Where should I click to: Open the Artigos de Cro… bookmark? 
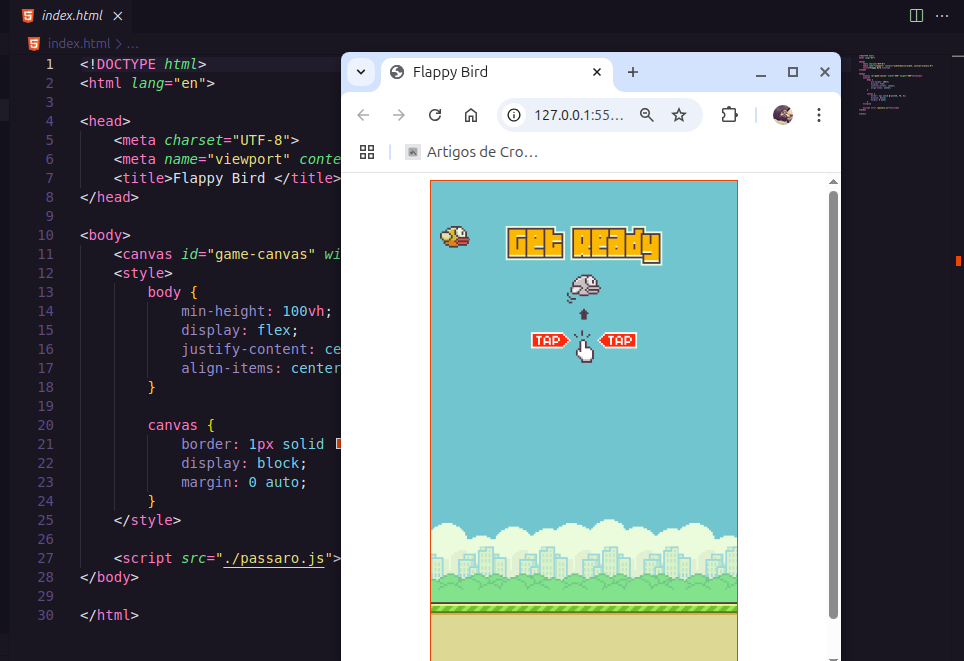point(472,152)
